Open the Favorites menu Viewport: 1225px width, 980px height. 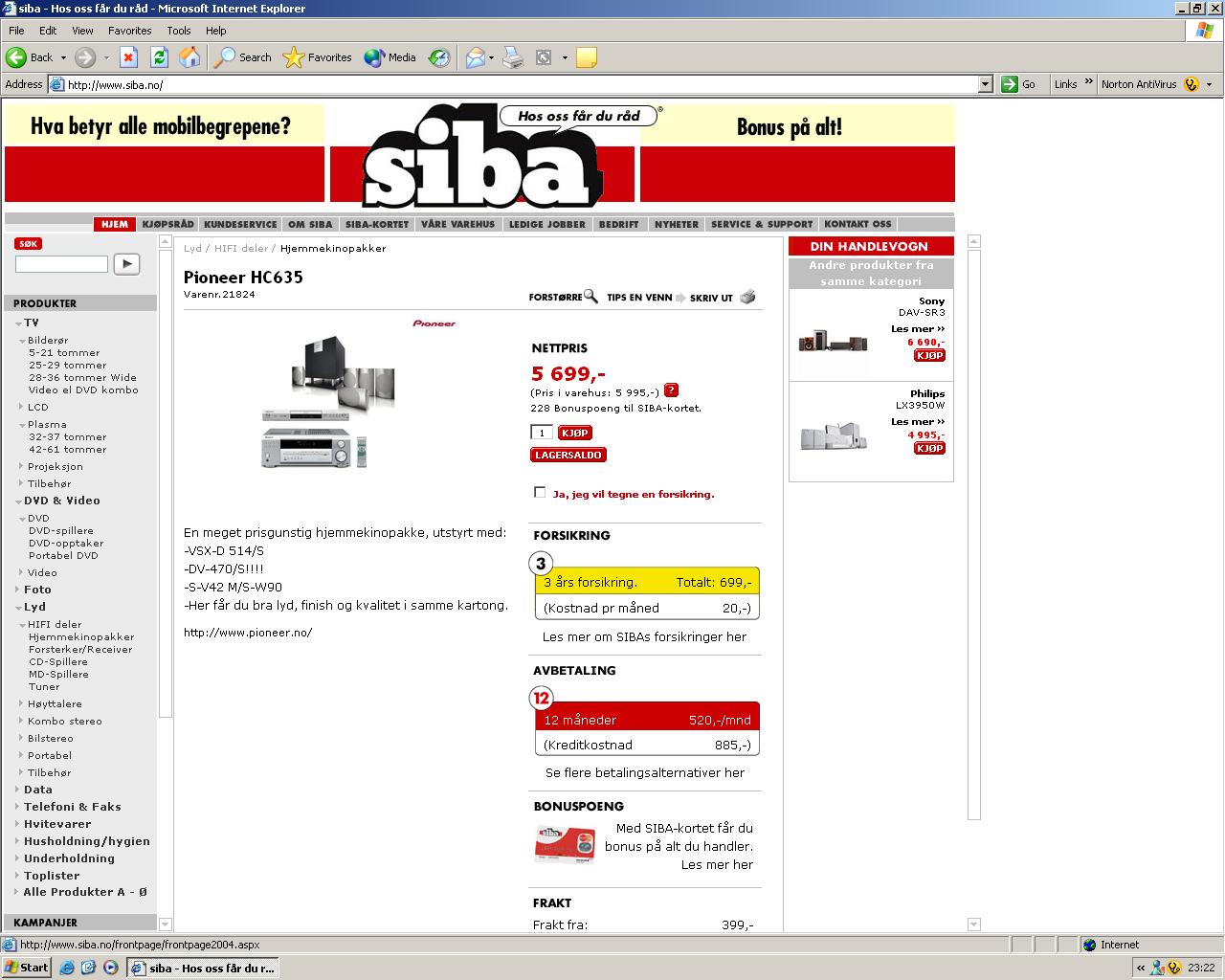(129, 31)
